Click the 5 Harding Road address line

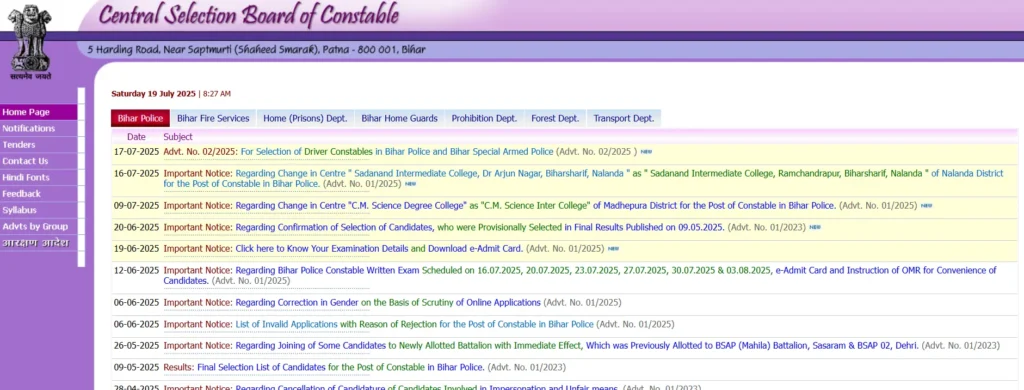(x=257, y=50)
